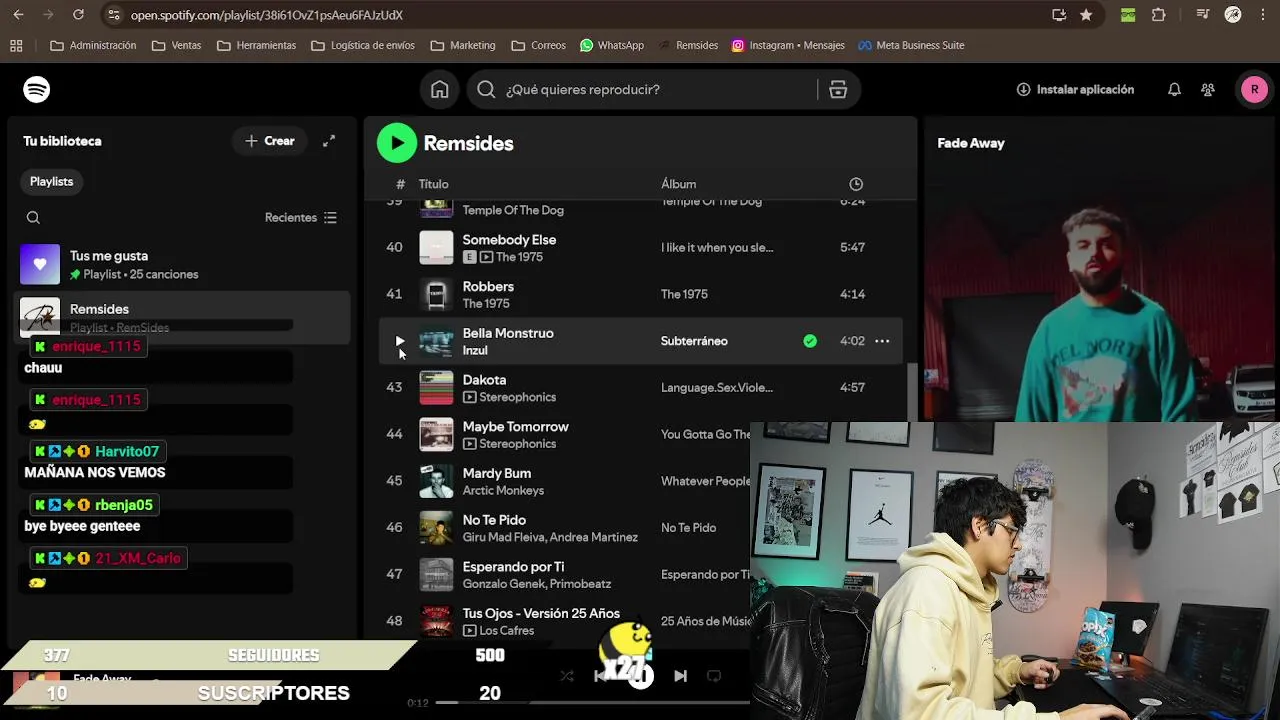1280x720 pixels.
Task: Play Bella Monstruo with row play icon
Action: coord(400,341)
